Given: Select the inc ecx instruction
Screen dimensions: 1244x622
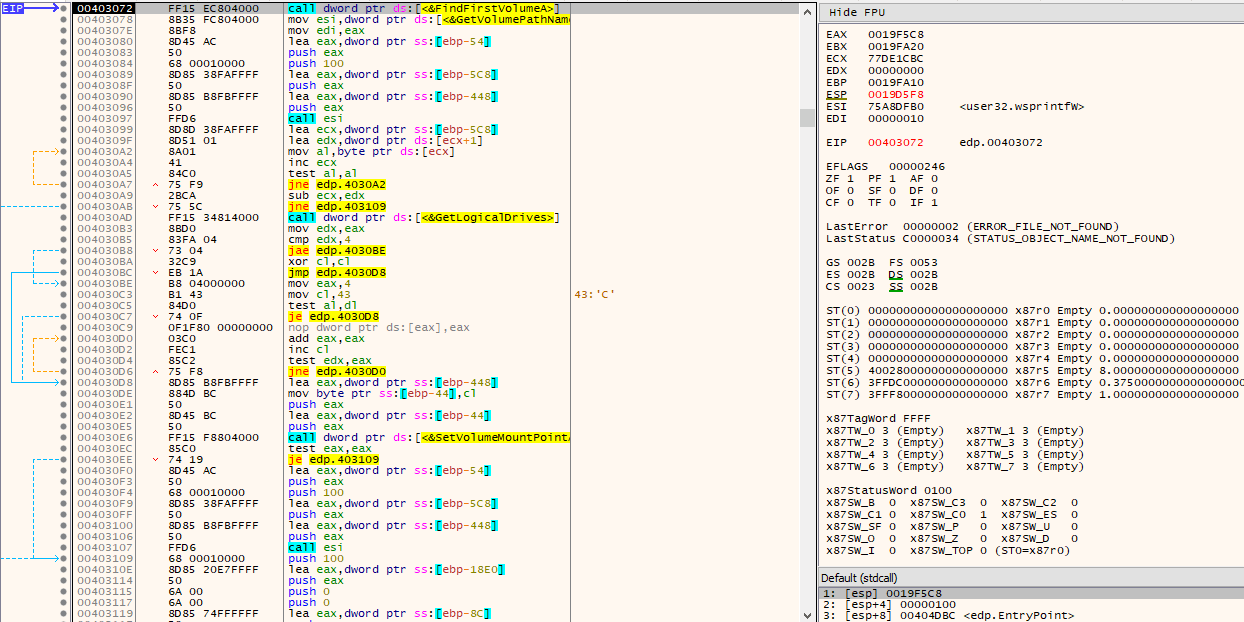Looking at the screenshot, I should [x=310, y=162].
